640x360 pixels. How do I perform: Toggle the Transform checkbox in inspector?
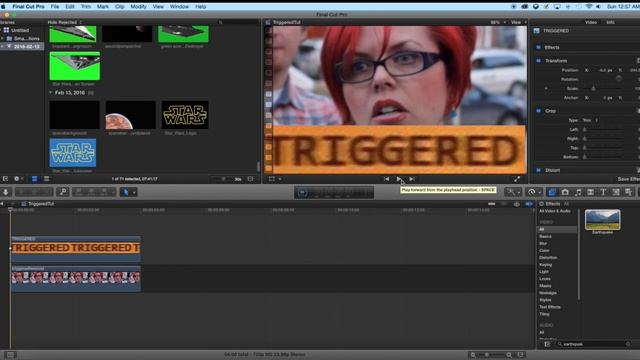point(538,60)
